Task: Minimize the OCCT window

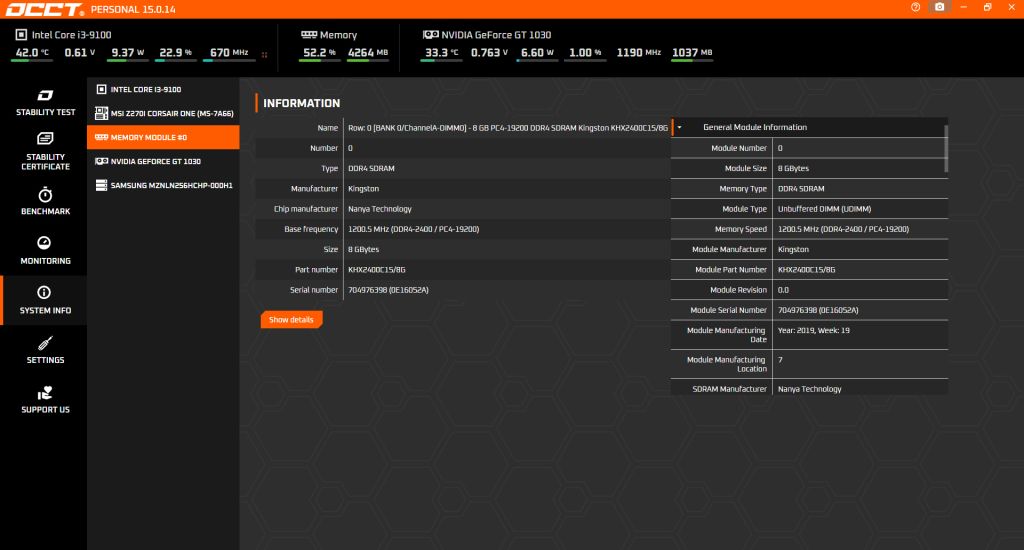Action: [x=963, y=7]
